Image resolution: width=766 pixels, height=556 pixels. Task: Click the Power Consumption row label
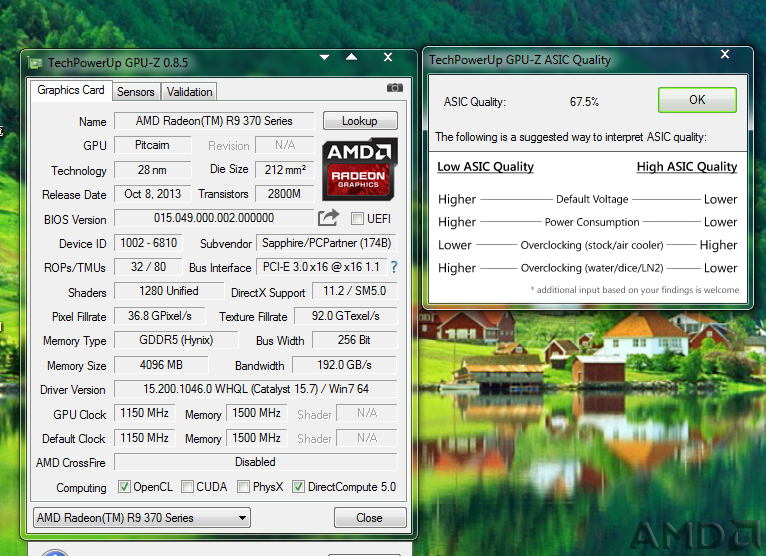tap(592, 222)
